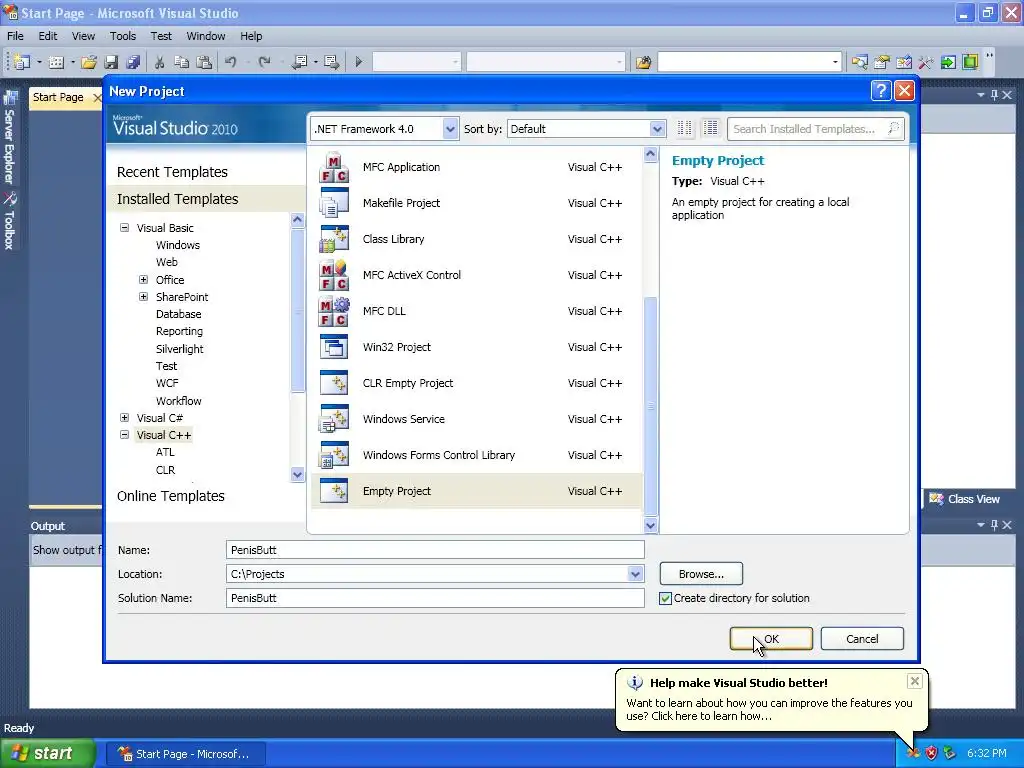Screen dimensions: 1024x768
Task: Click the template list vertical scrollbar thumb
Action: [650, 406]
